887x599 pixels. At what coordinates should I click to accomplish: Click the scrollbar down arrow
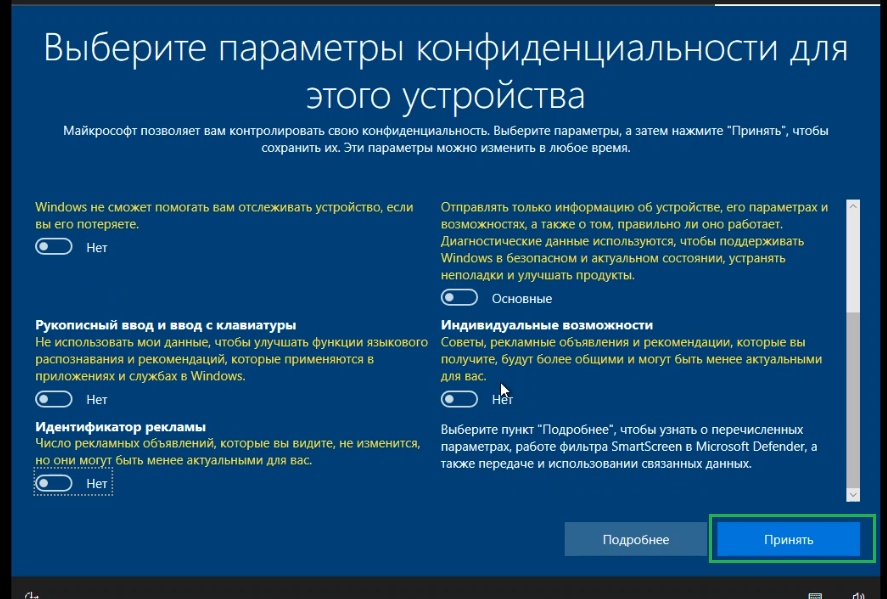click(x=853, y=495)
